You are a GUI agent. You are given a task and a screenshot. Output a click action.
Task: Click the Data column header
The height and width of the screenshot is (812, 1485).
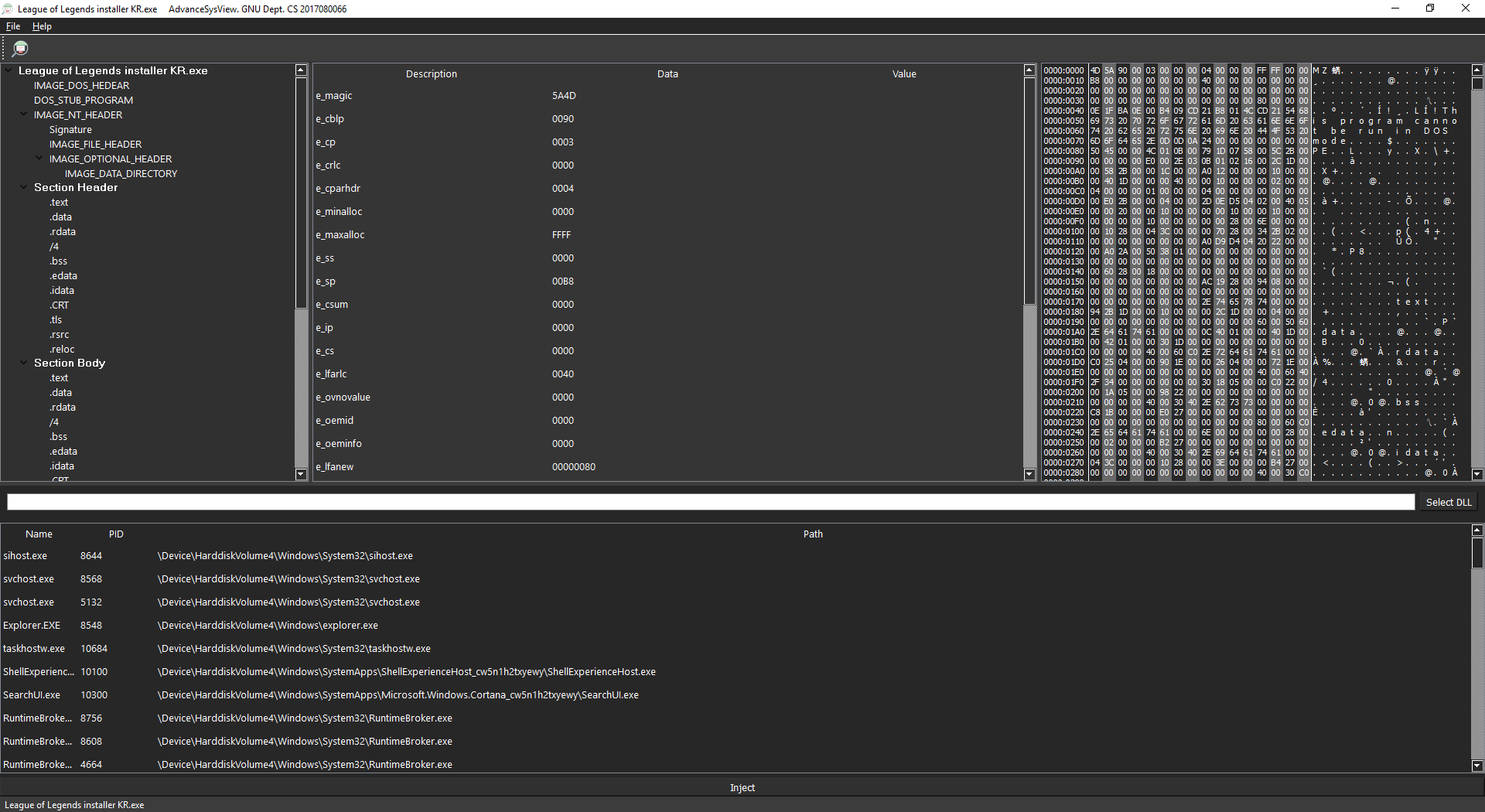[x=667, y=74]
